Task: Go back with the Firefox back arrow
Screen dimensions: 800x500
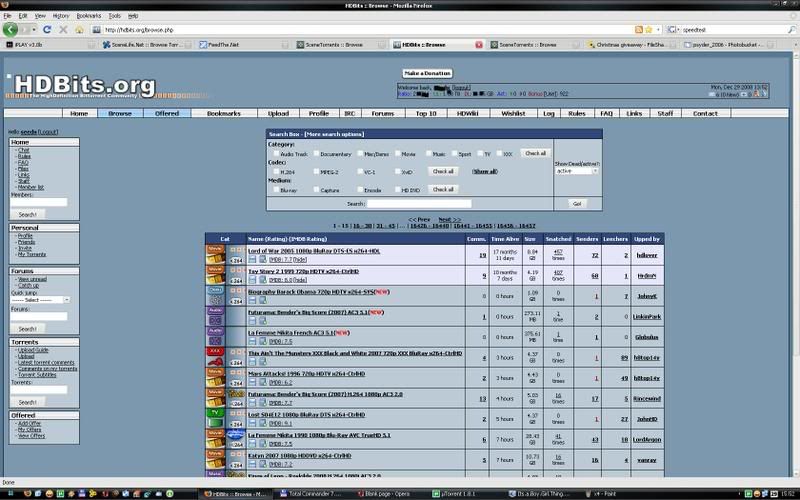Action: (x=10, y=30)
